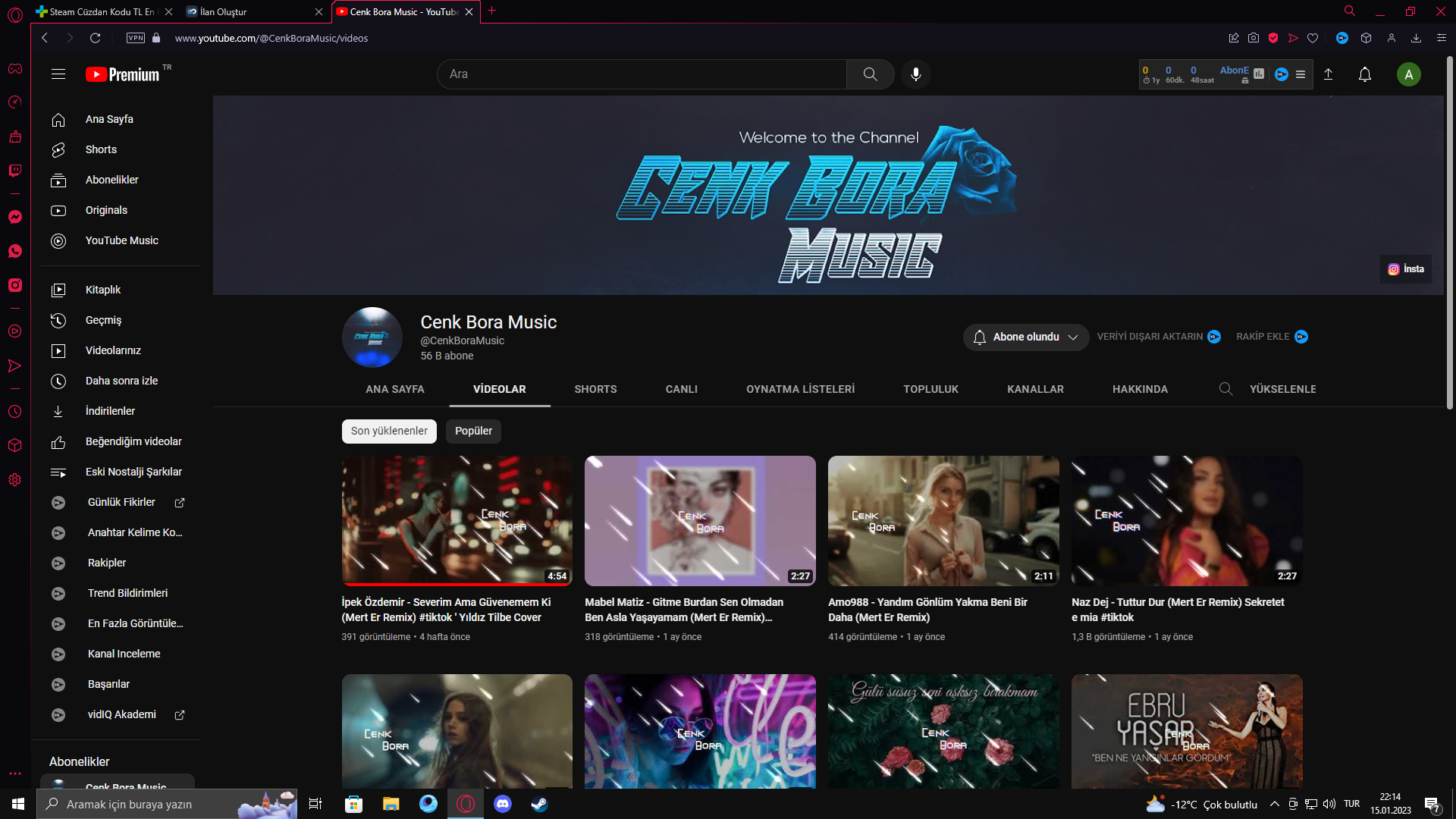Expand the Abone olundu subscription dropdown
1456x819 pixels.
[x=1025, y=337]
